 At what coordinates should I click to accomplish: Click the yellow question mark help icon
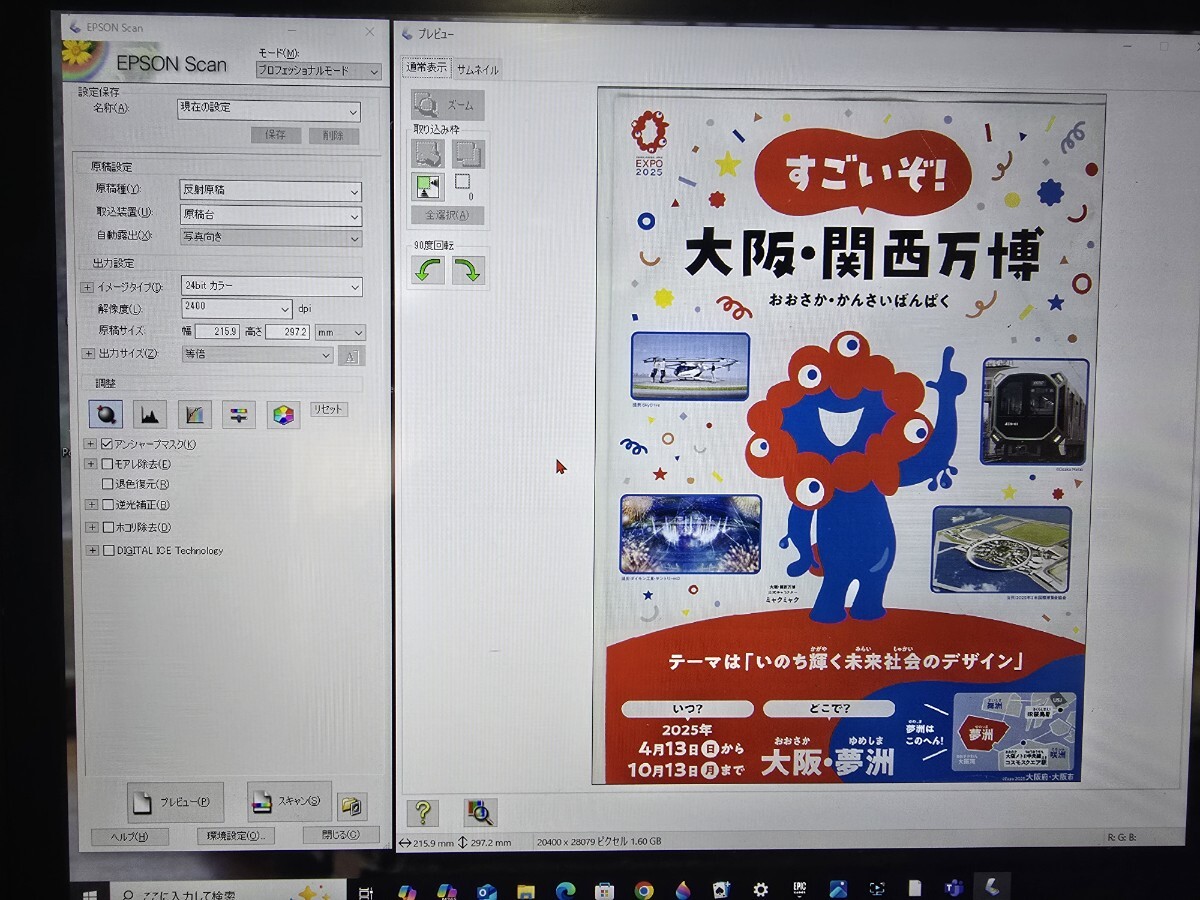pyautogui.click(x=423, y=812)
